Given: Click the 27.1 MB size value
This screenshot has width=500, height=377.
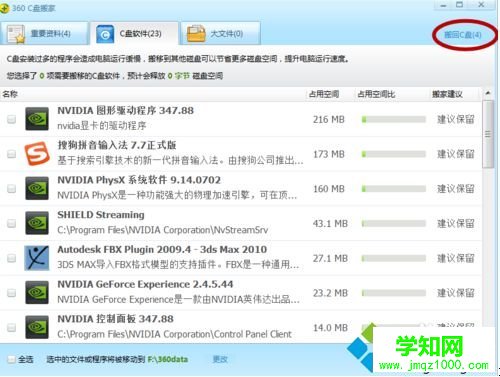Looking at the screenshot, I should pos(330,258).
